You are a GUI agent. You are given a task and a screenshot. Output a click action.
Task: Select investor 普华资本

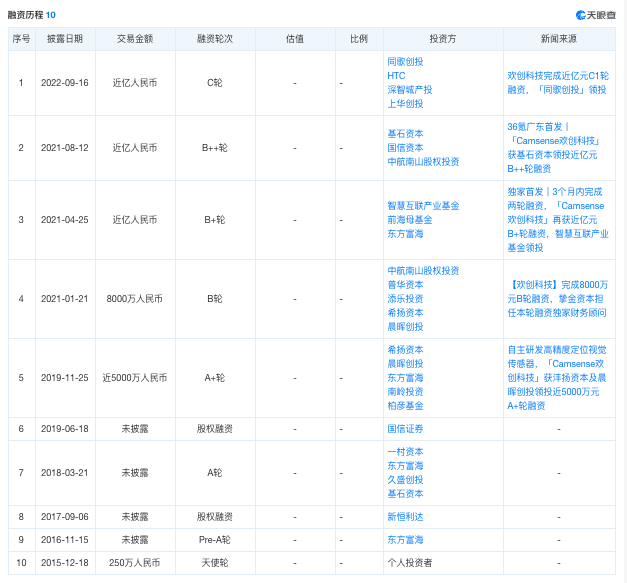(x=405, y=284)
